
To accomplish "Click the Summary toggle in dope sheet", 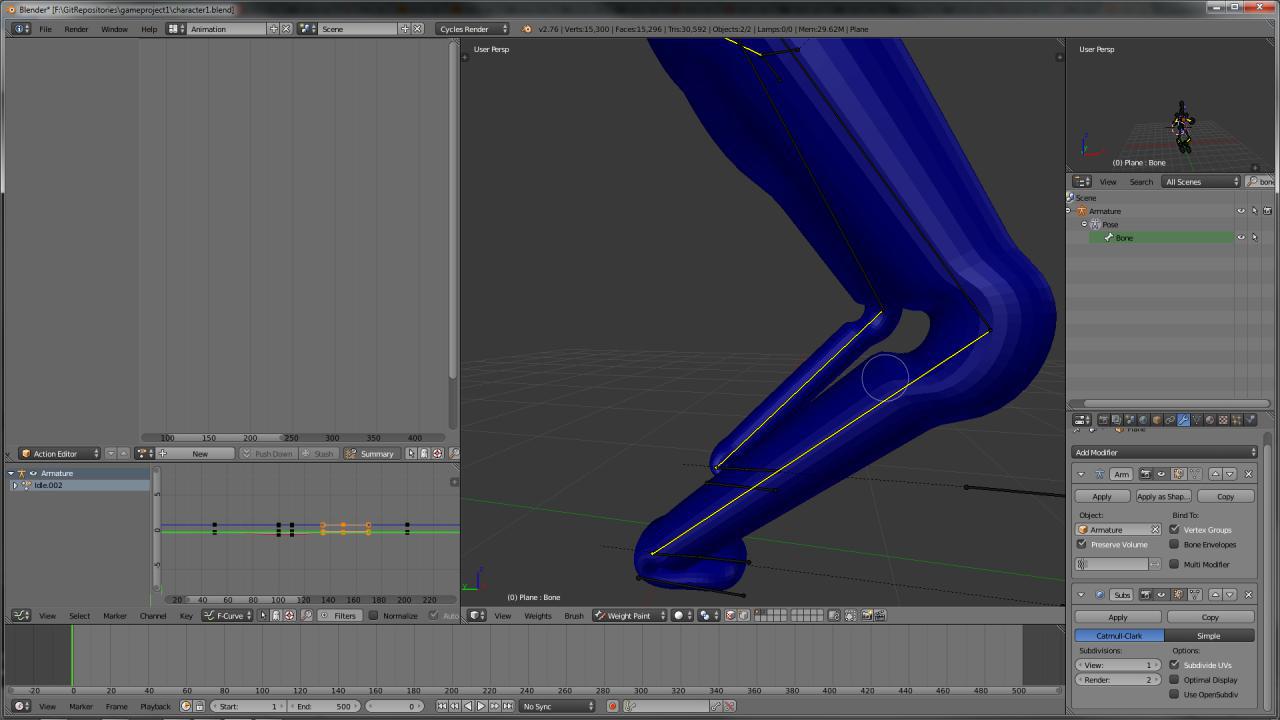I will tap(370, 453).
